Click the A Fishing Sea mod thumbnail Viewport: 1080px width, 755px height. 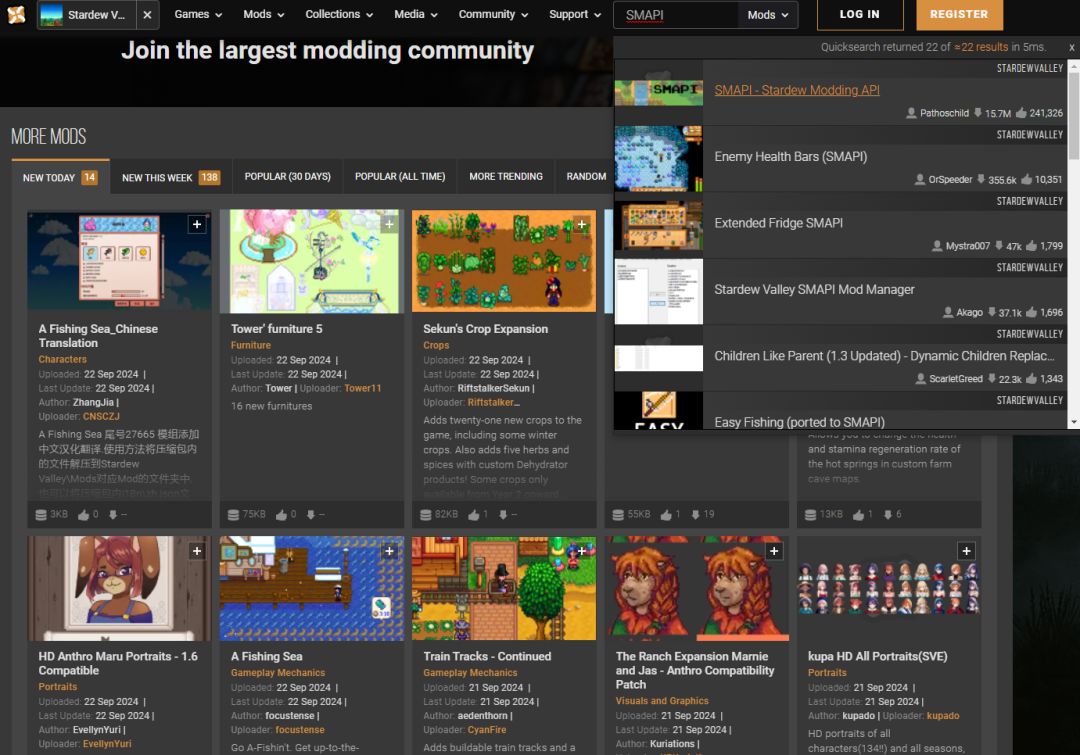click(x=312, y=588)
